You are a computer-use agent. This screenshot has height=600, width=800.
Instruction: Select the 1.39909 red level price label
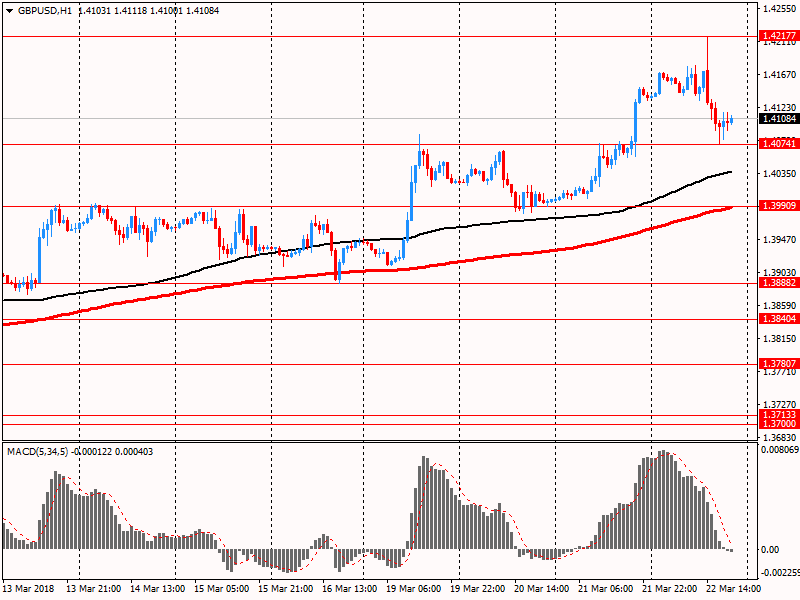[x=779, y=206]
